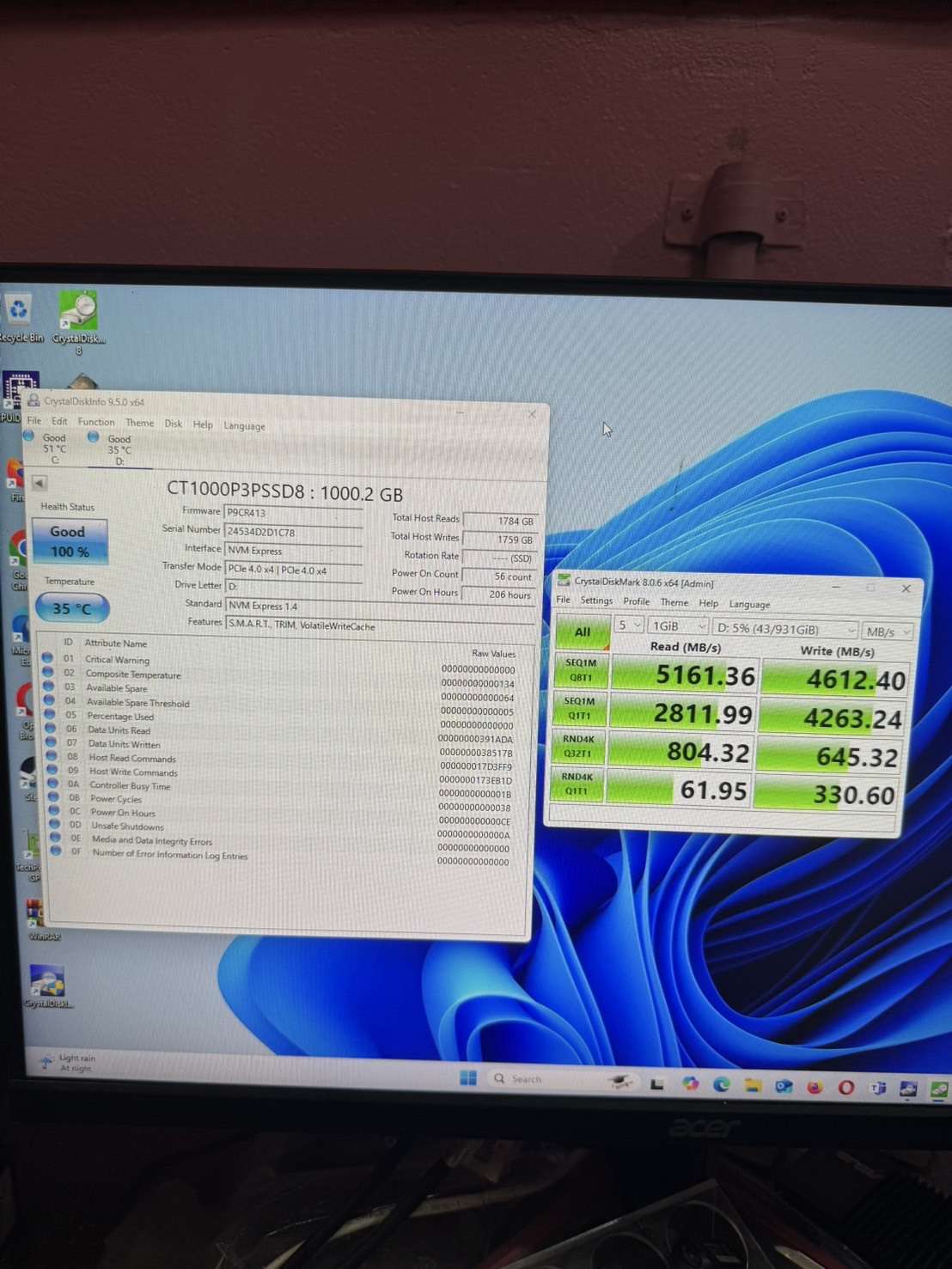This screenshot has height=1269, width=952.
Task: Open Copilot from the taskbar
Action: pos(690,1083)
